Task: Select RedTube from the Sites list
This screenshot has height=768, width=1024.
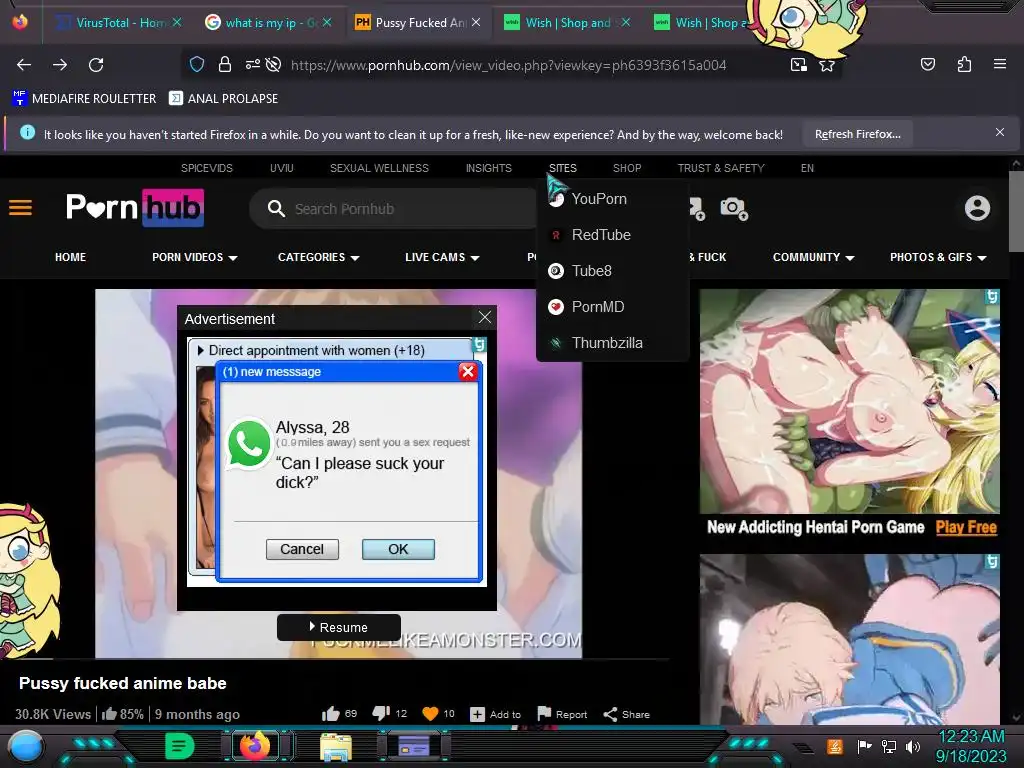Action: point(601,234)
